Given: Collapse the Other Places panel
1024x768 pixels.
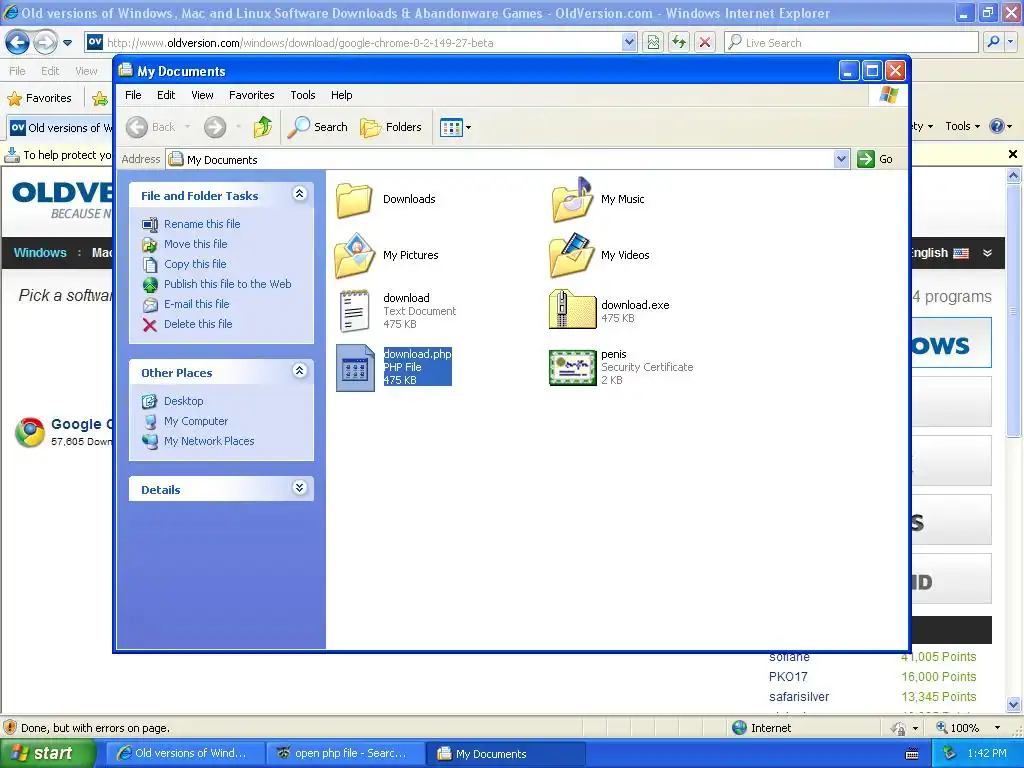Looking at the screenshot, I should tap(299, 371).
